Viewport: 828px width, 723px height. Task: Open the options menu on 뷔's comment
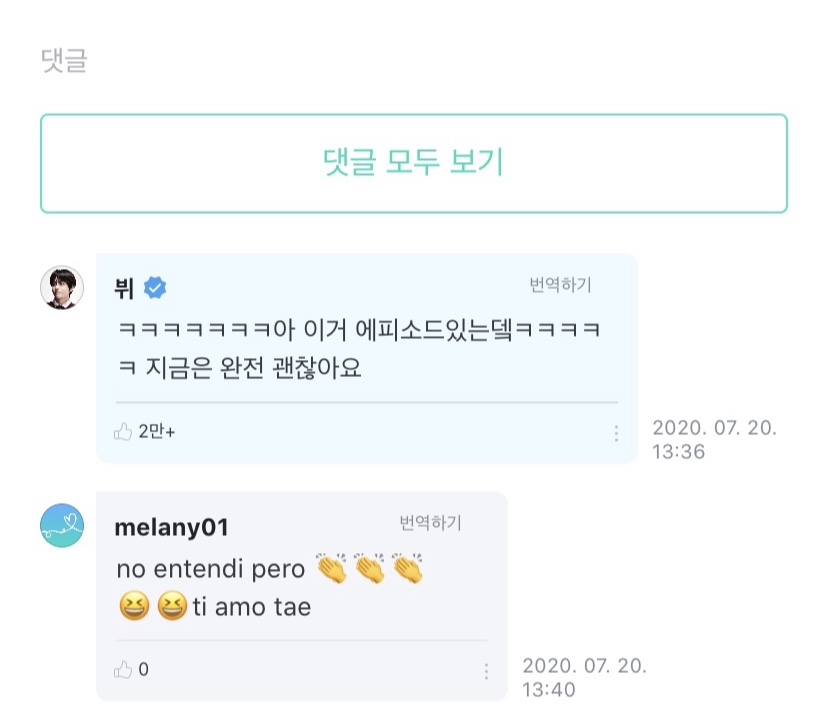(617, 433)
